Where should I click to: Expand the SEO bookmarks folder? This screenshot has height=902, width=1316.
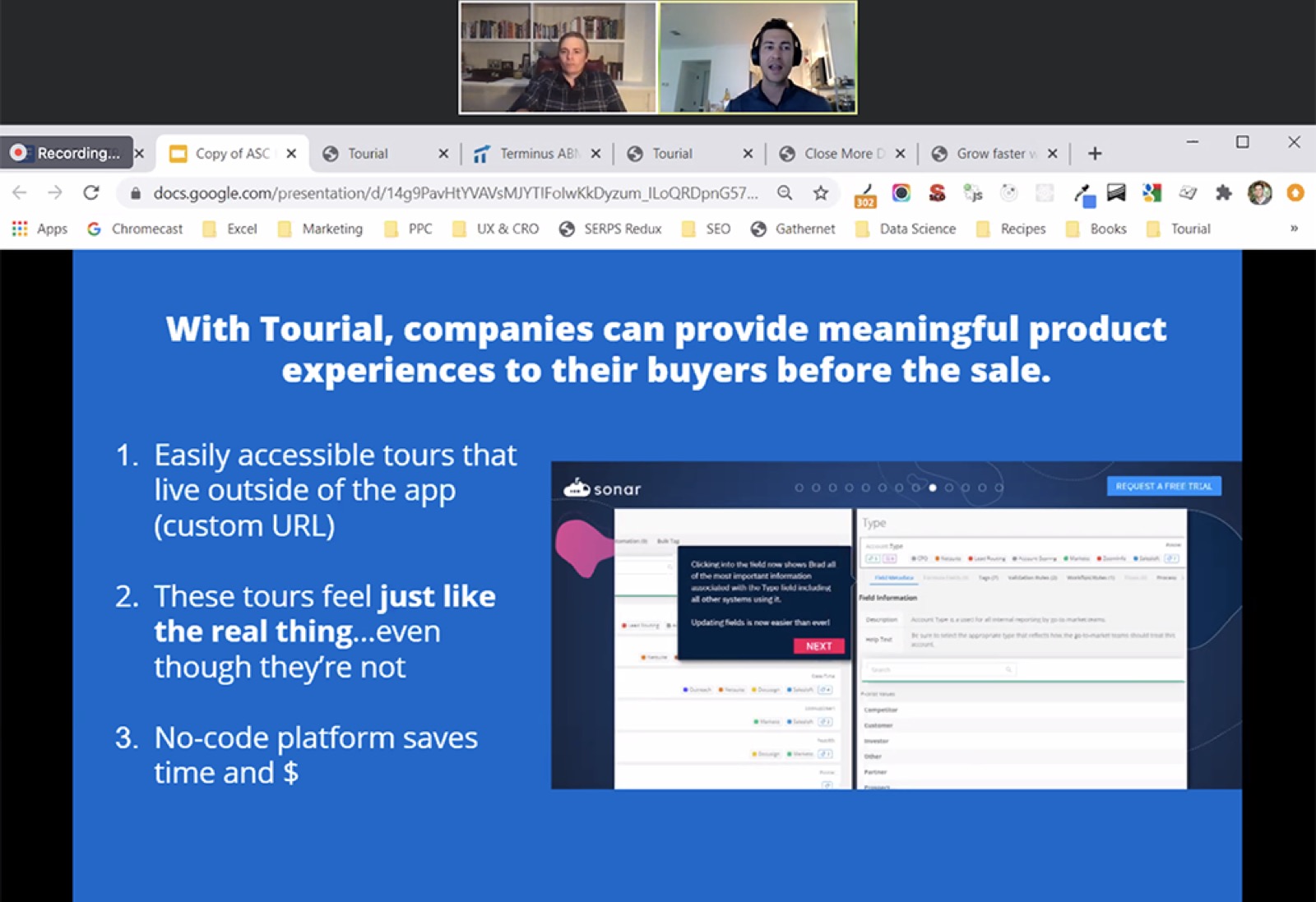click(706, 229)
